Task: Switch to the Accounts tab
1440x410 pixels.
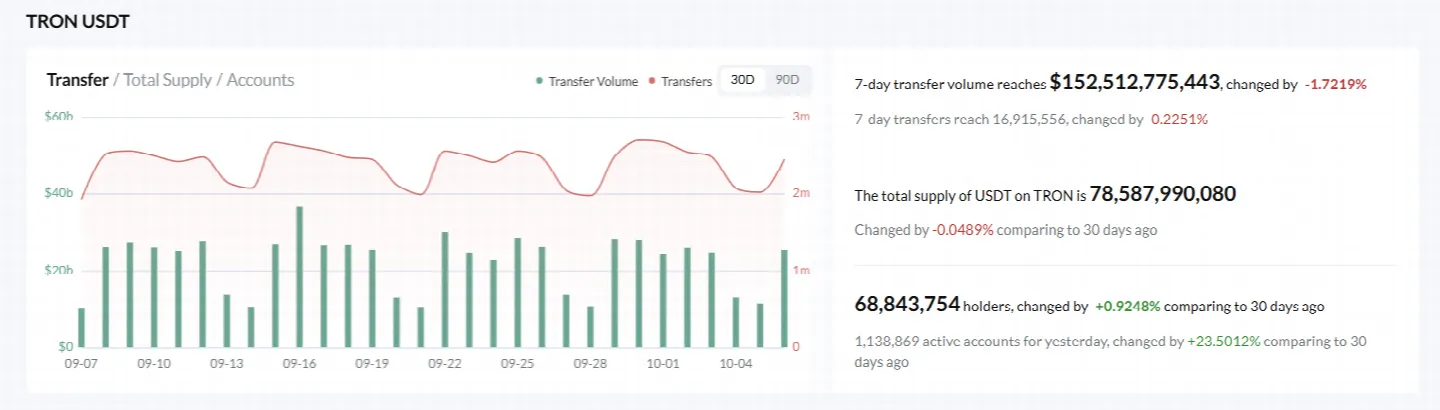Action: point(261,80)
